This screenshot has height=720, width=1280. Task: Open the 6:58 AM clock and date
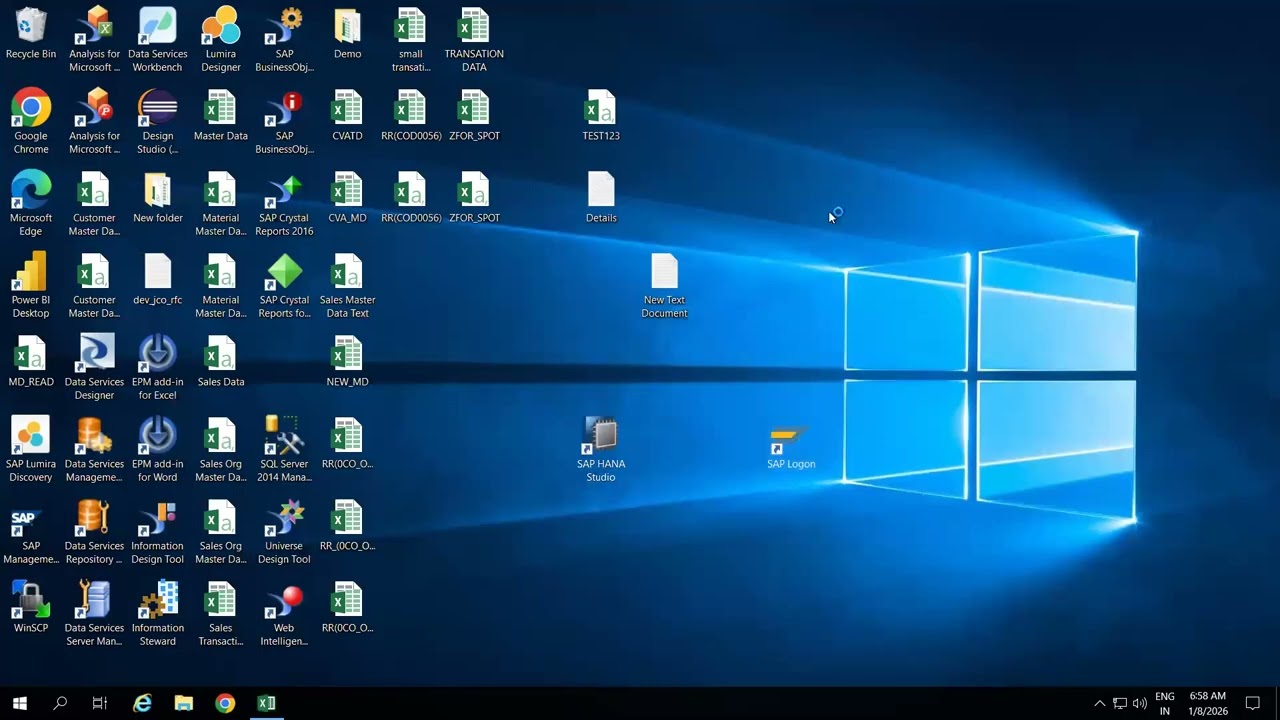coord(1207,703)
